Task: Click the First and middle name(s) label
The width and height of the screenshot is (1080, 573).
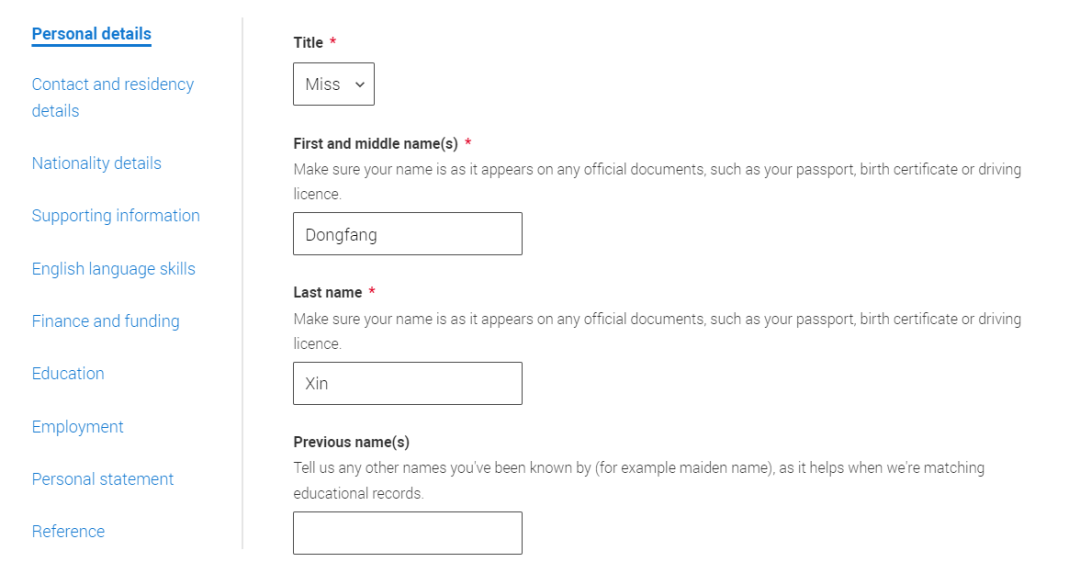Action: (x=375, y=143)
